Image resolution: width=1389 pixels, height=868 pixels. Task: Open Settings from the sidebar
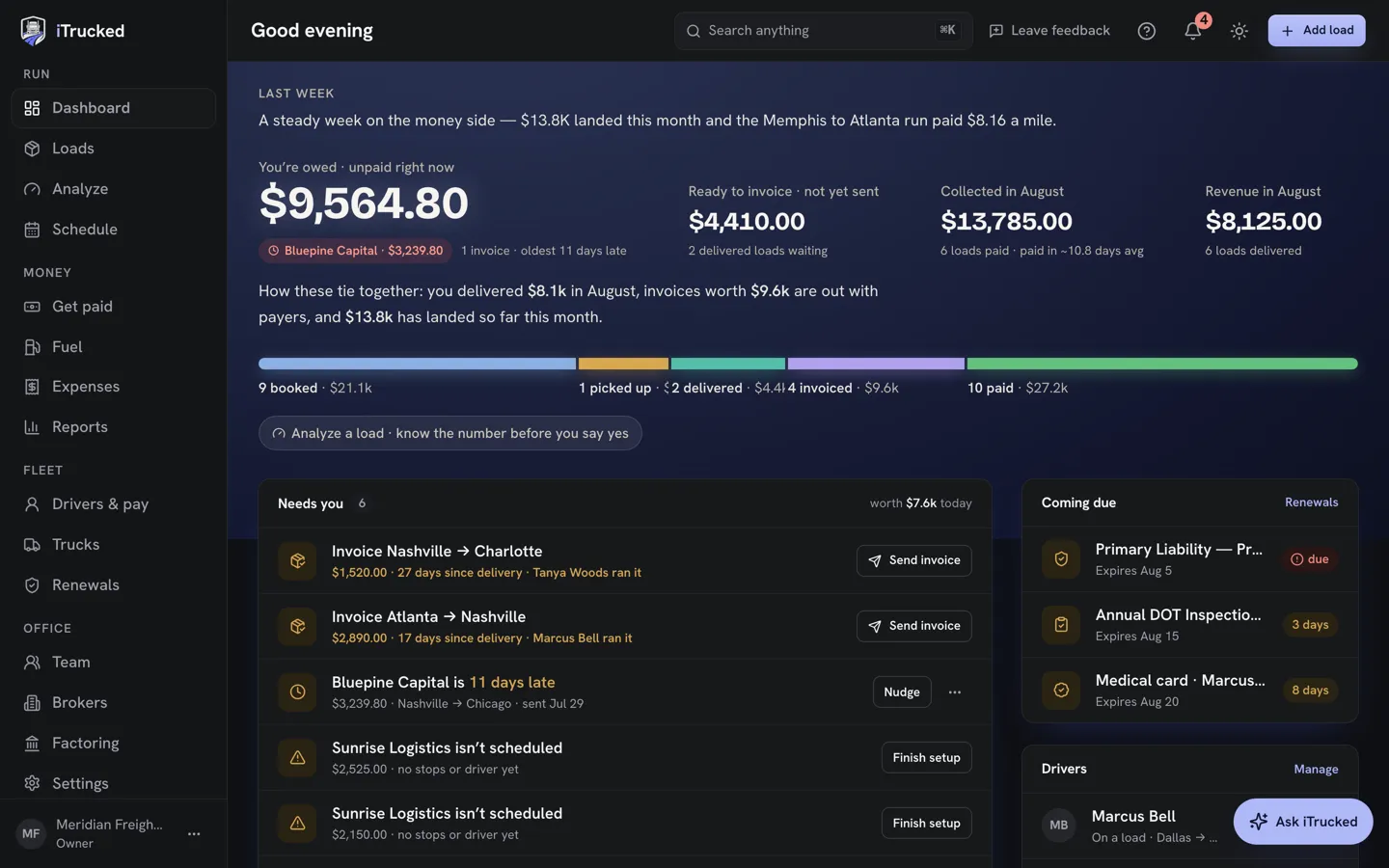click(x=113, y=784)
